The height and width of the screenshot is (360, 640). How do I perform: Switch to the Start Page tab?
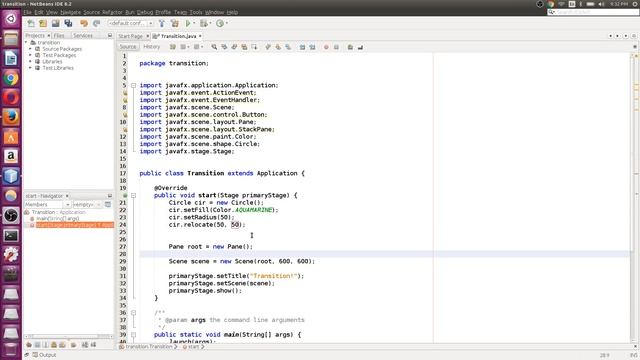[x=131, y=36]
